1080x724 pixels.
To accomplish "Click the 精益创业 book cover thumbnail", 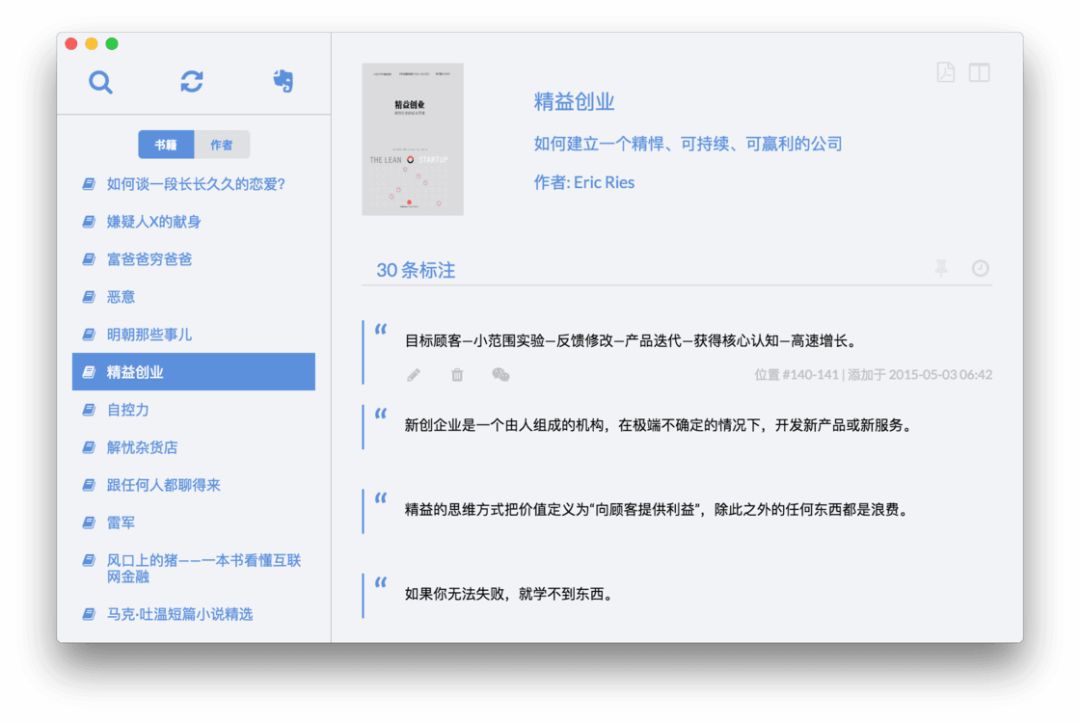I will coord(413,139).
